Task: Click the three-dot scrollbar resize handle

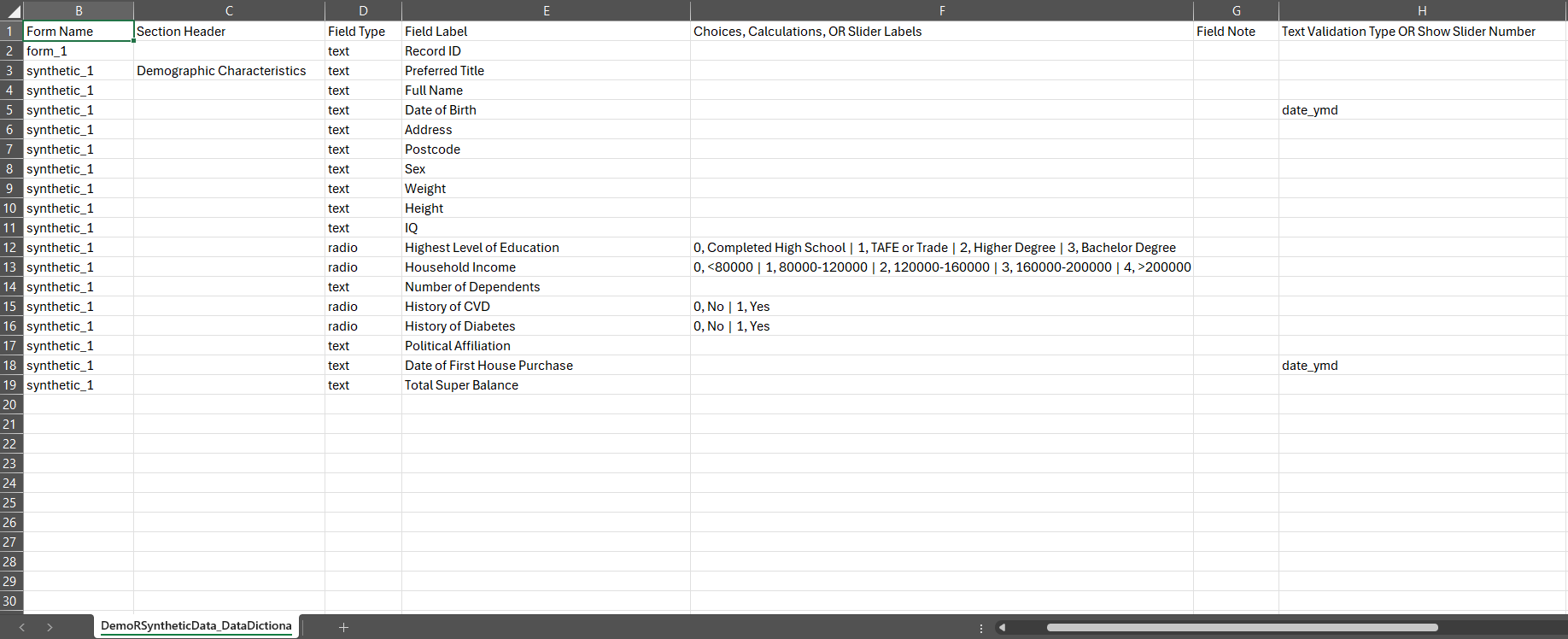Action: coord(981,627)
